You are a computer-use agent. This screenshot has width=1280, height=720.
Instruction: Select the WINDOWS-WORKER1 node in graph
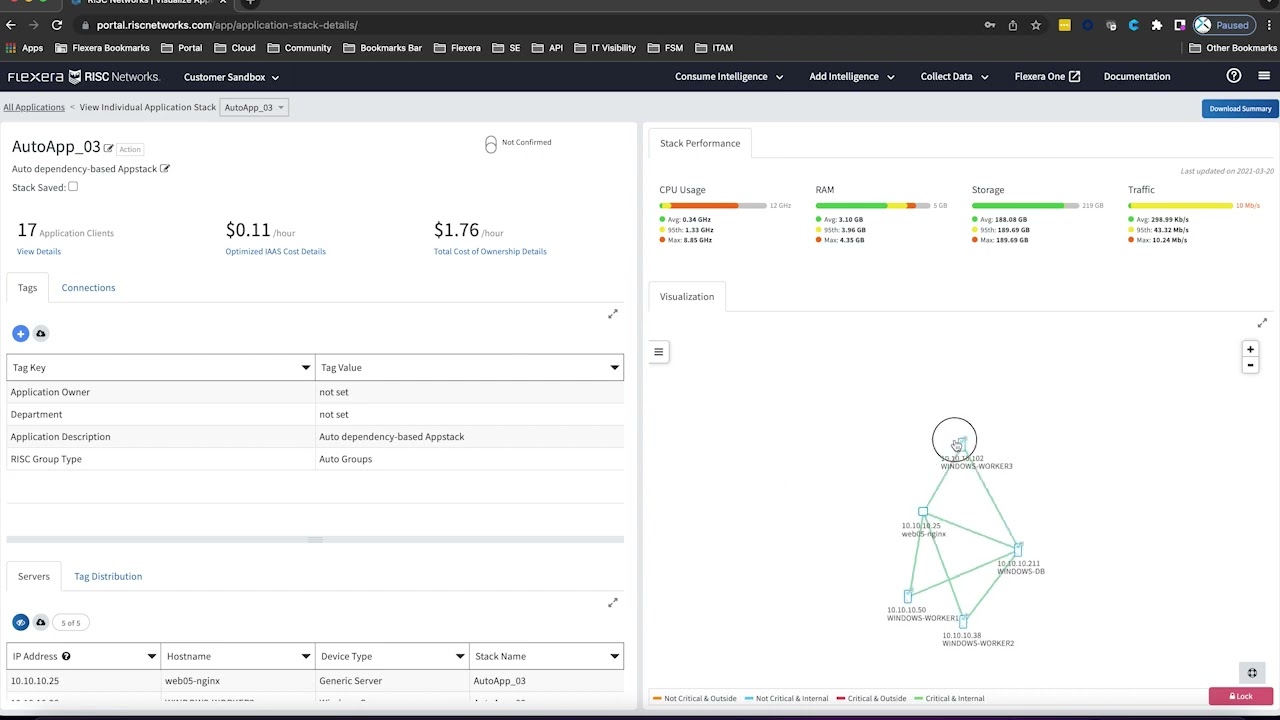[908, 597]
